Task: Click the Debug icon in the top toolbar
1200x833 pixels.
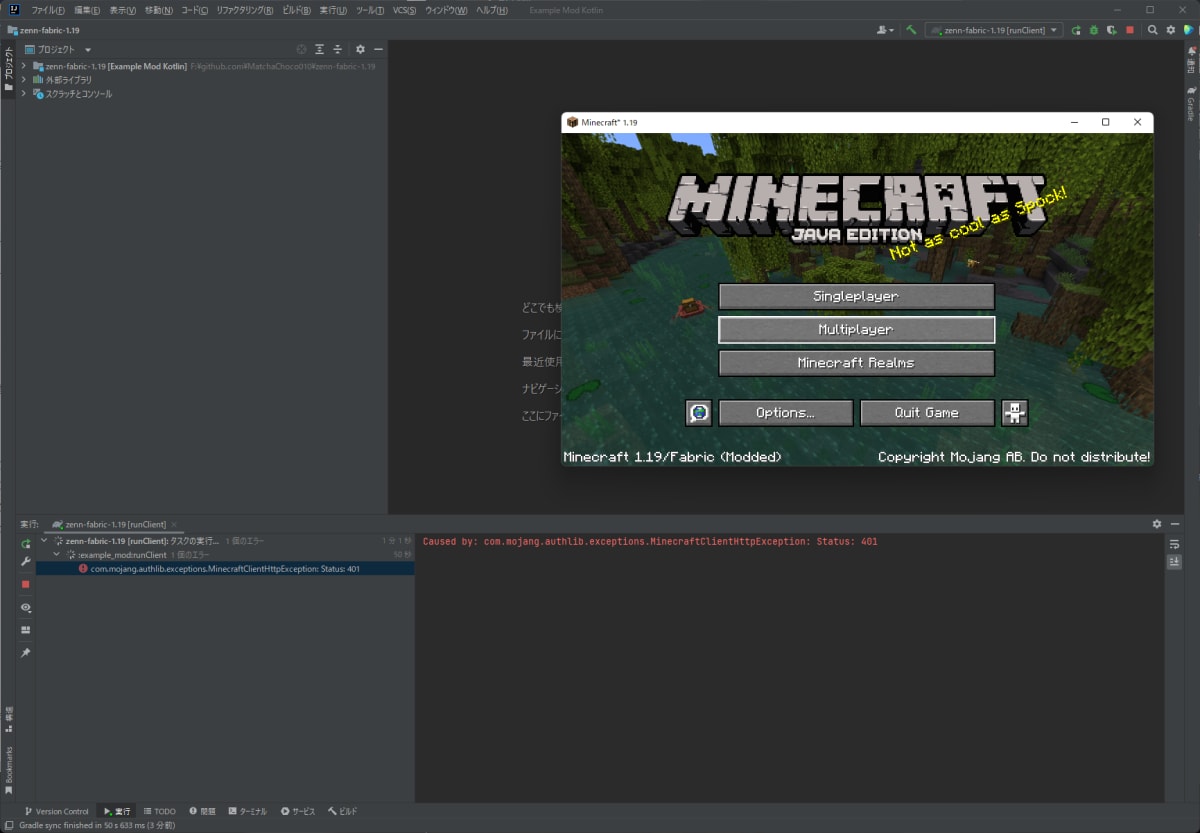Action: (1092, 30)
